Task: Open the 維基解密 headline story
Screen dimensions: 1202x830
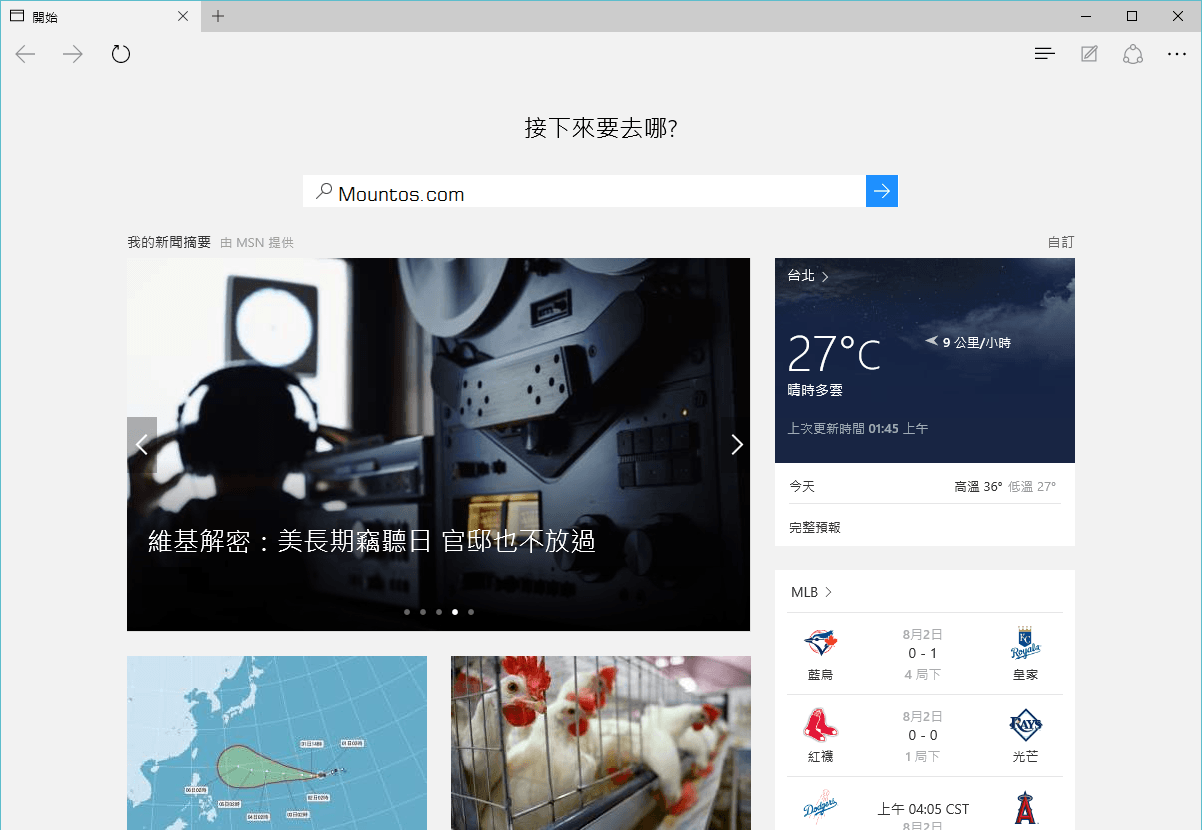Action: point(372,541)
